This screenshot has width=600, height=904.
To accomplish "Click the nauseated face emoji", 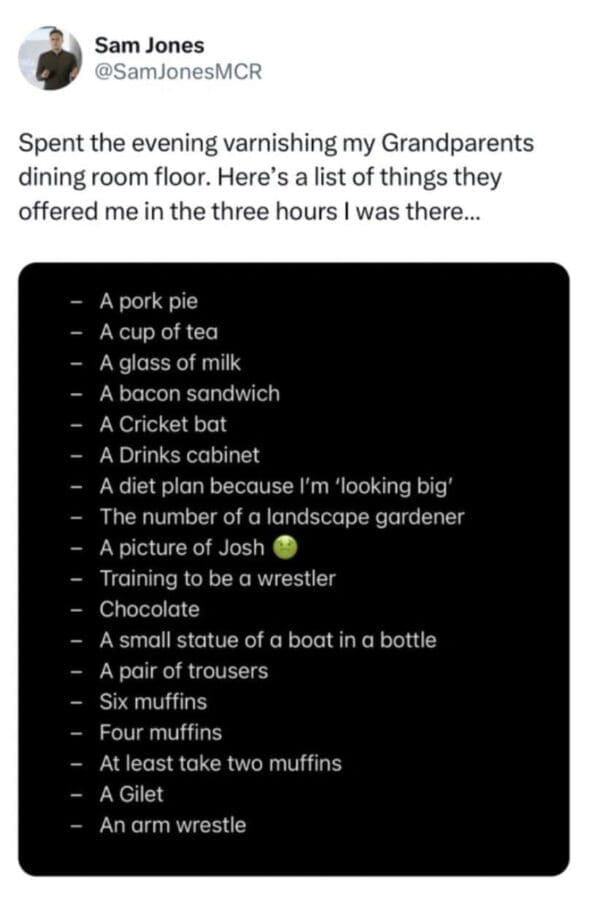I will point(285,547).
